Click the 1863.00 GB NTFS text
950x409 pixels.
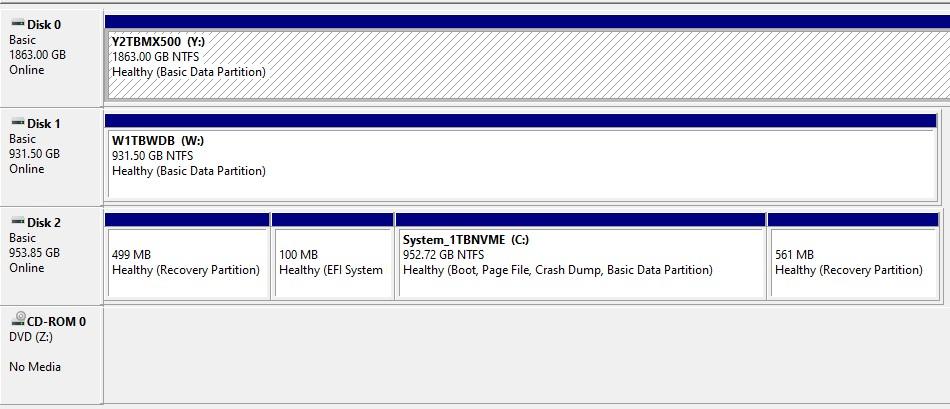tap(156, 57)
